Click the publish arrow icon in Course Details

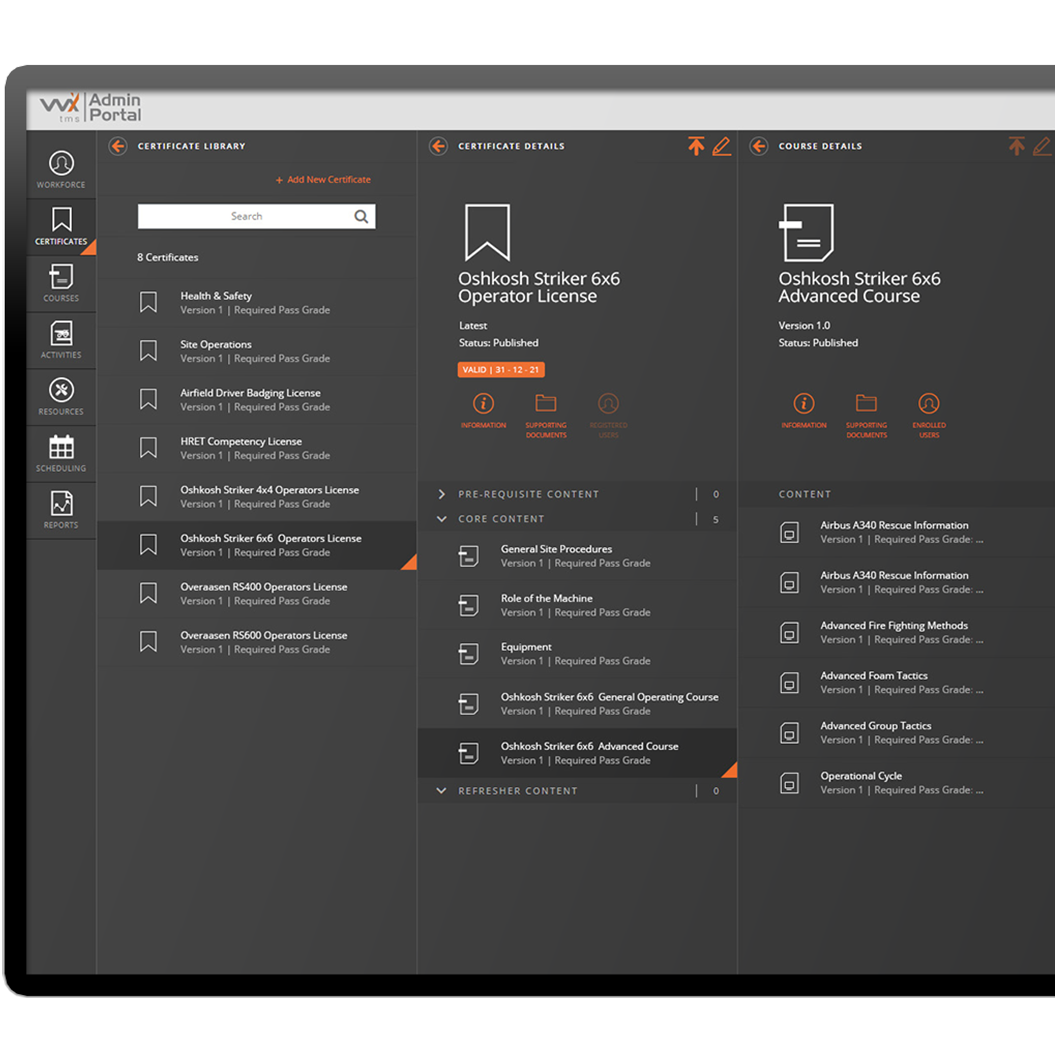point(1016,146)
